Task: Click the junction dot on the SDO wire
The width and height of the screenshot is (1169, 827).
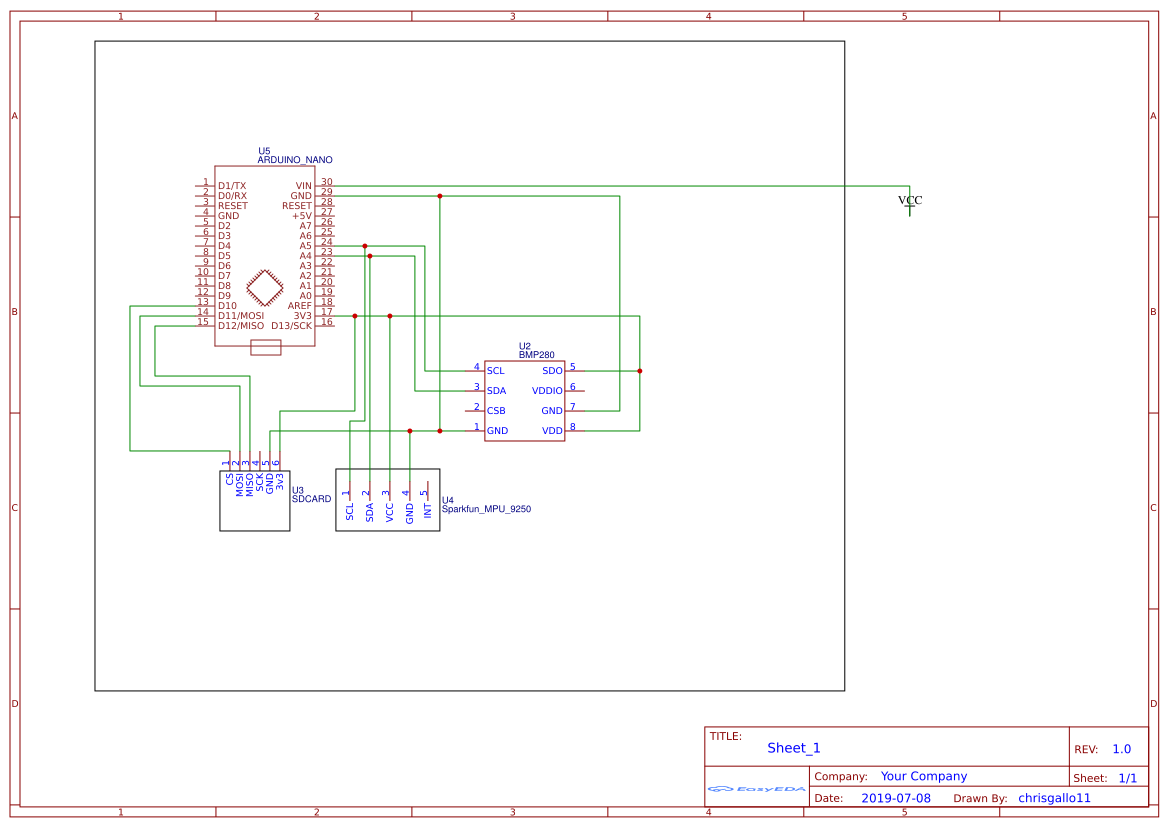Action: click(x=638, y=370)
